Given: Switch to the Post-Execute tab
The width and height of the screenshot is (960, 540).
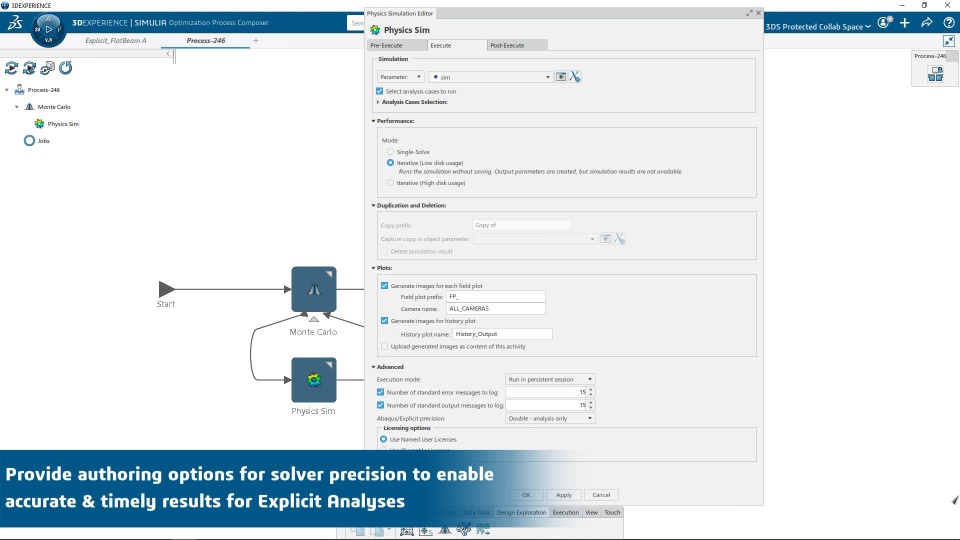Looking at the screenshot, I should [x=517, y=45].
